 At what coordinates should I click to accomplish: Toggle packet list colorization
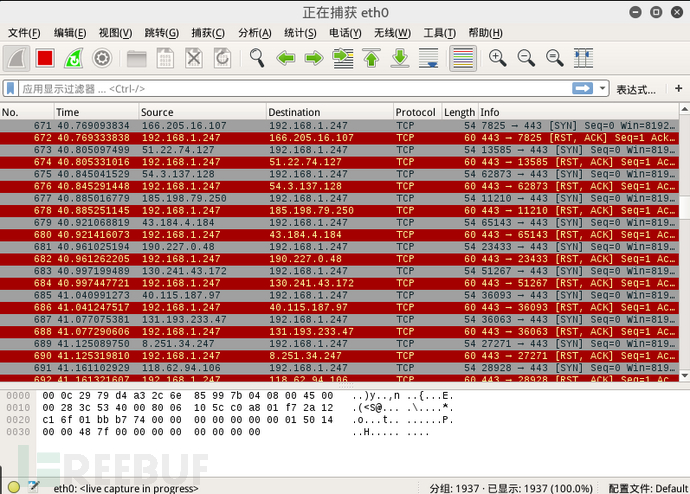pos(462,58)
